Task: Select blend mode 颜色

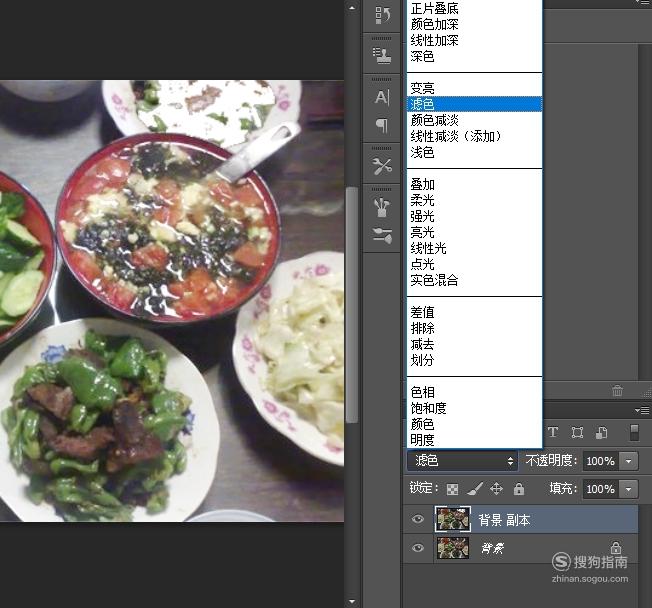Action: 475,424
